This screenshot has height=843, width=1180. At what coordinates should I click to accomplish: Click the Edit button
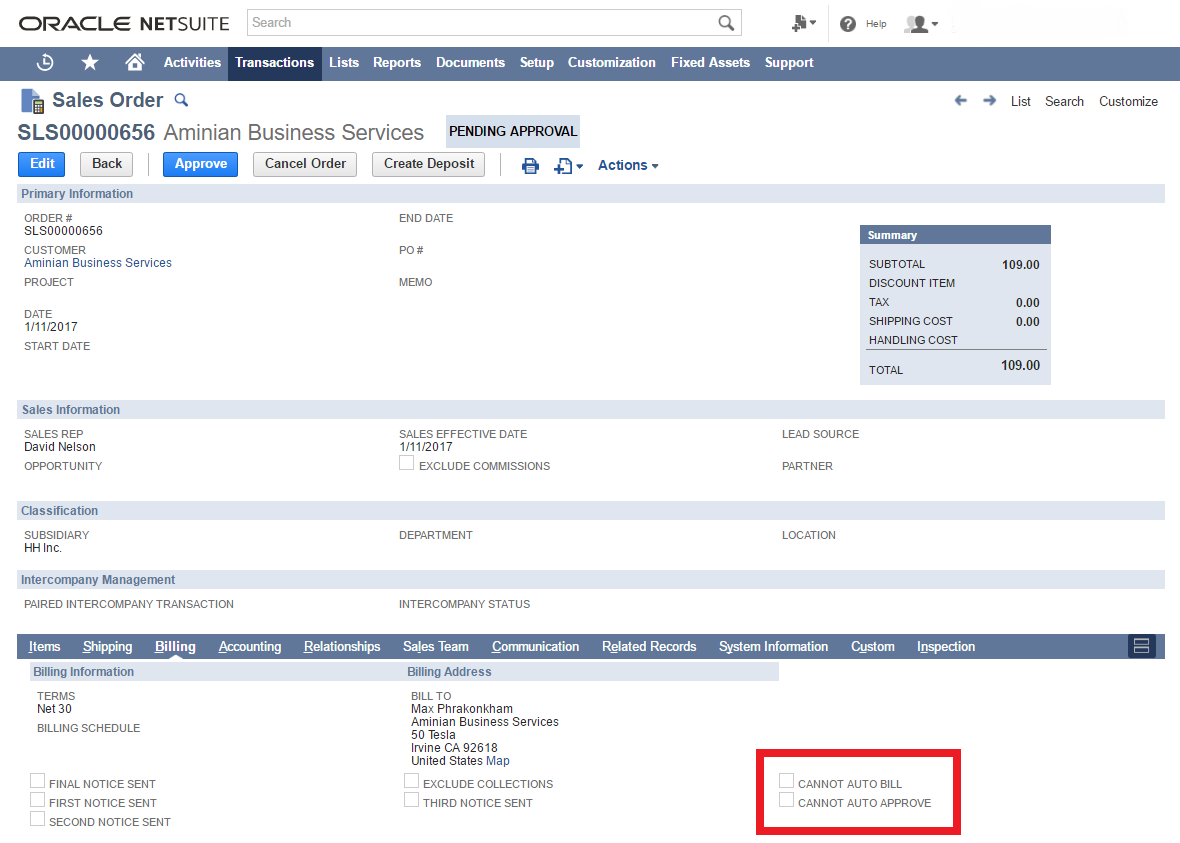point(41,164)
